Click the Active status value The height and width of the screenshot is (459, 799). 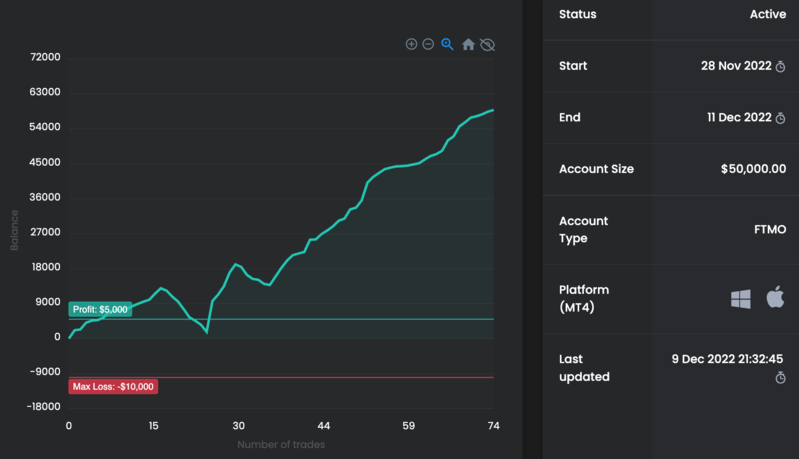pyautogui.click(x=767, y=15)
